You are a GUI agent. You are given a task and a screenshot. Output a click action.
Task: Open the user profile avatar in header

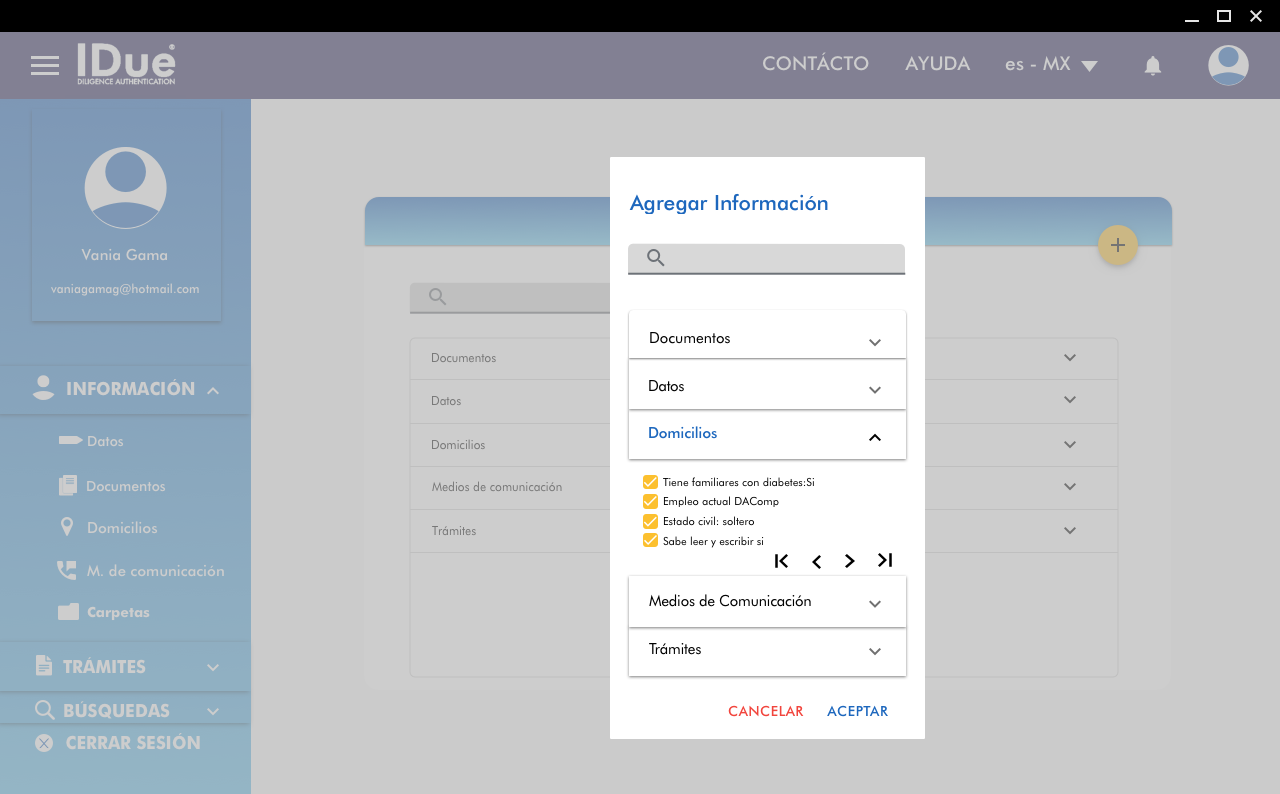1227,65
